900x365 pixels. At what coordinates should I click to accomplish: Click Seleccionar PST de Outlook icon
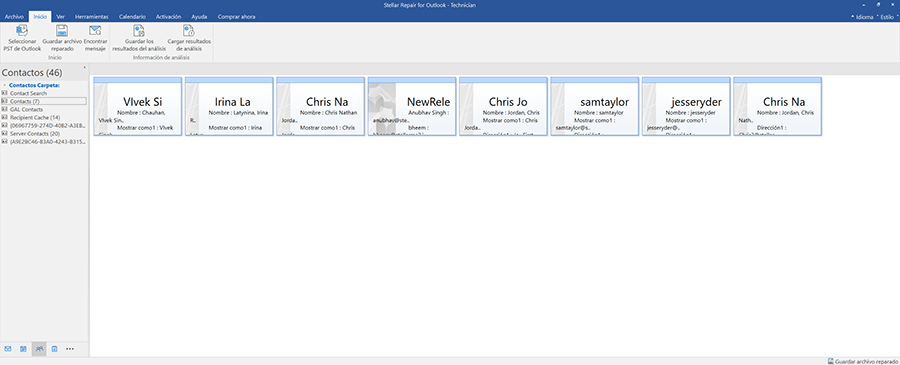[x=22, y=31]
